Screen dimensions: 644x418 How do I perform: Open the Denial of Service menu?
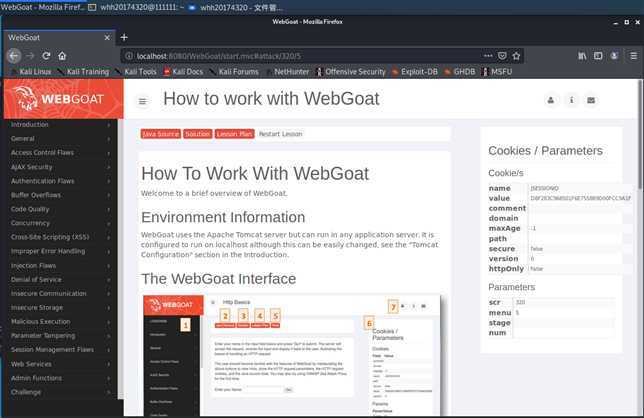60,280
